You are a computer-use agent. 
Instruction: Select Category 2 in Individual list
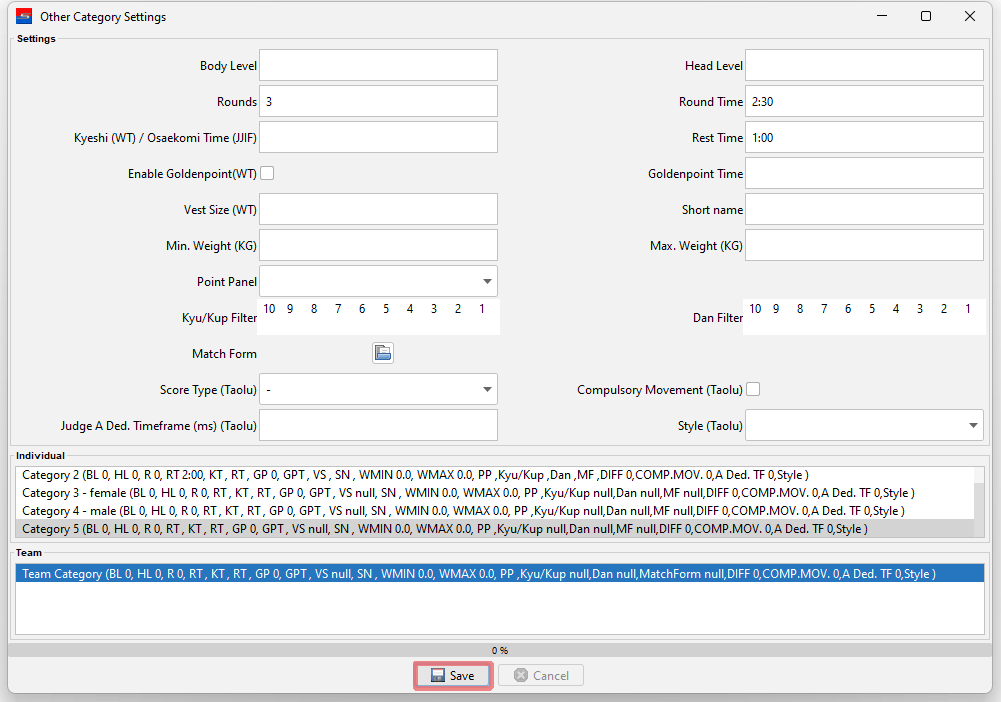pyautogui.click(x=415, y=475)
